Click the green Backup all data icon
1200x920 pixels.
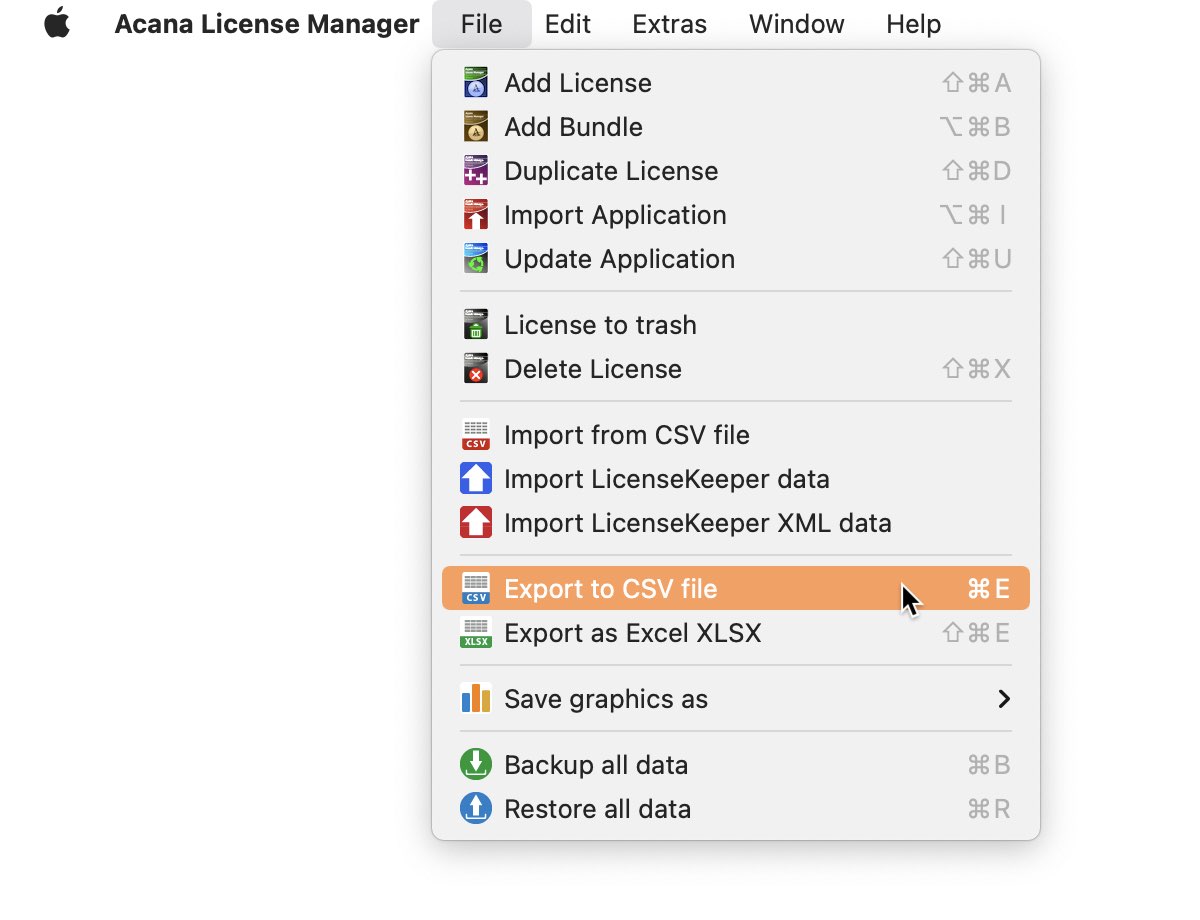(476, 765)
